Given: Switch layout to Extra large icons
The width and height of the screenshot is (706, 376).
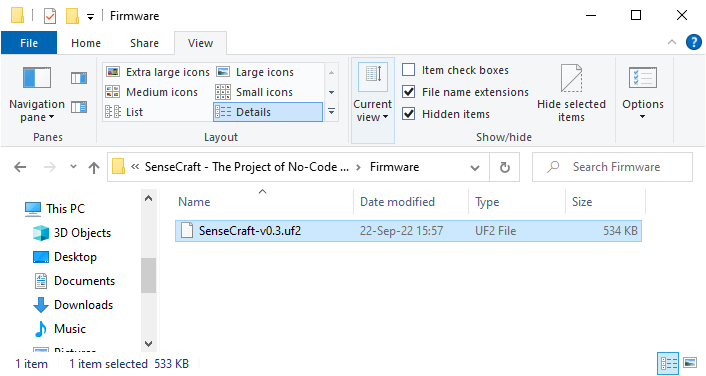Looking at the screenshot, I should (x=158, y=72).
